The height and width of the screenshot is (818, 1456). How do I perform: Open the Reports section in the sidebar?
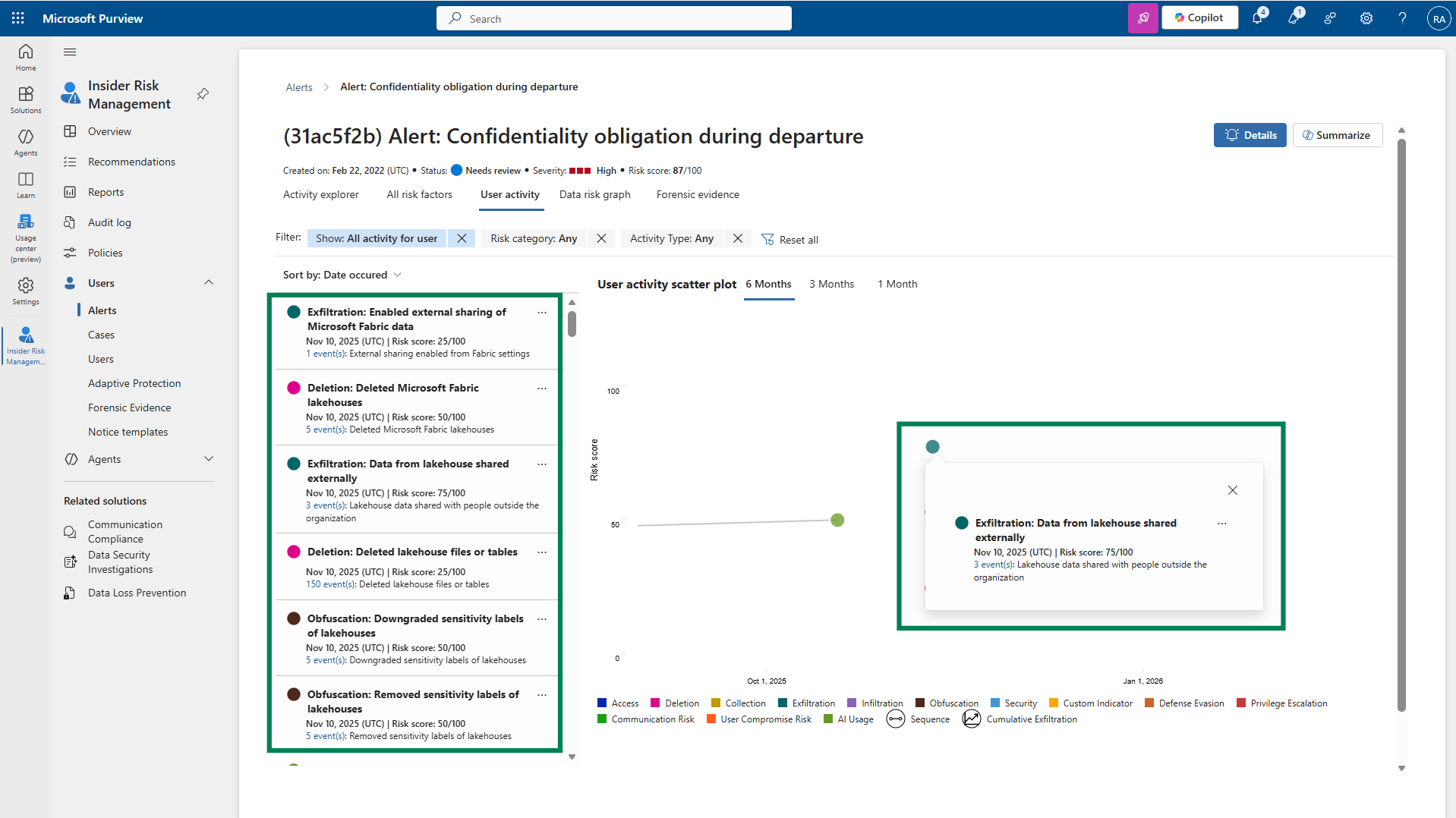104,191
